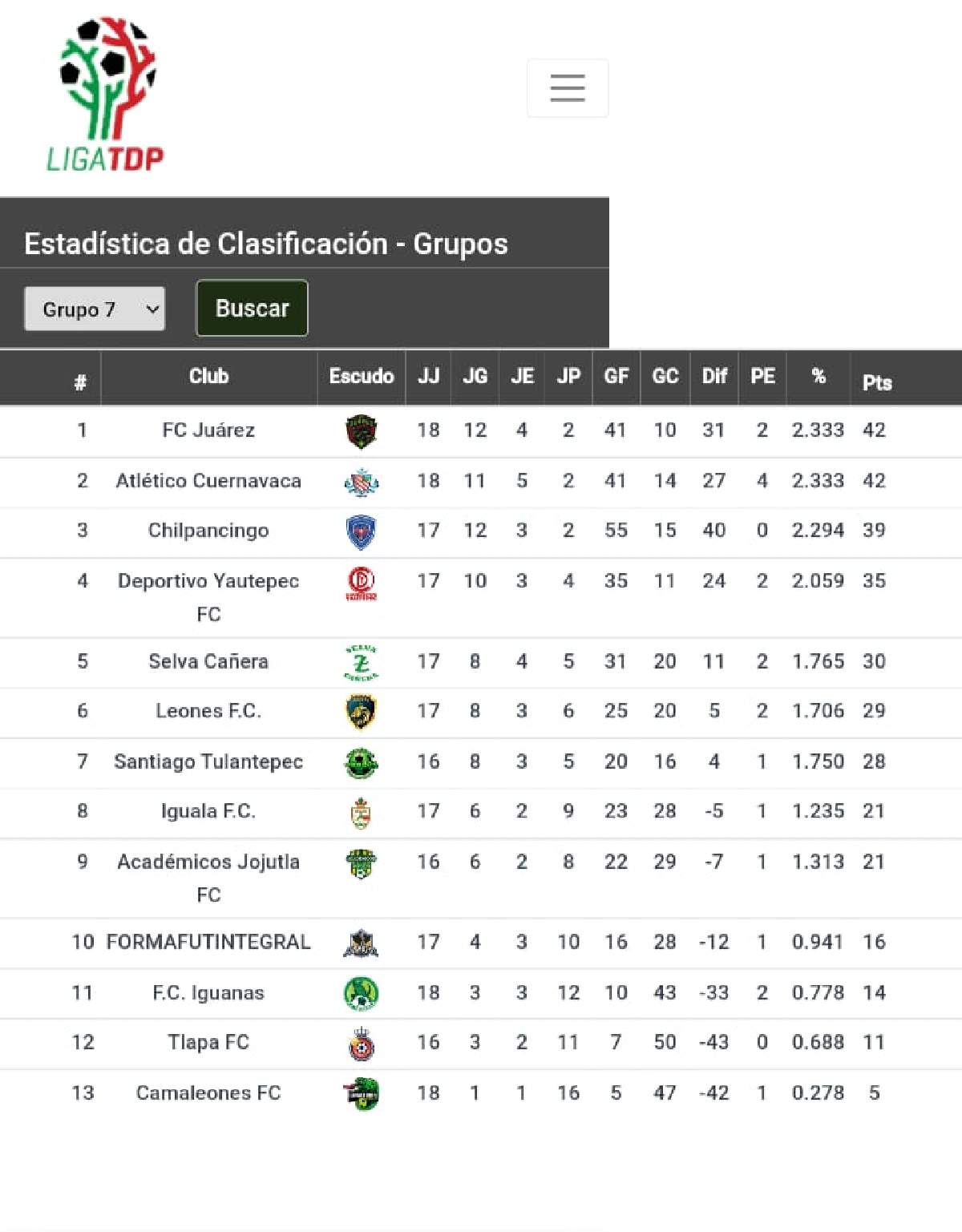Click the Pts column header

point(877,382)
